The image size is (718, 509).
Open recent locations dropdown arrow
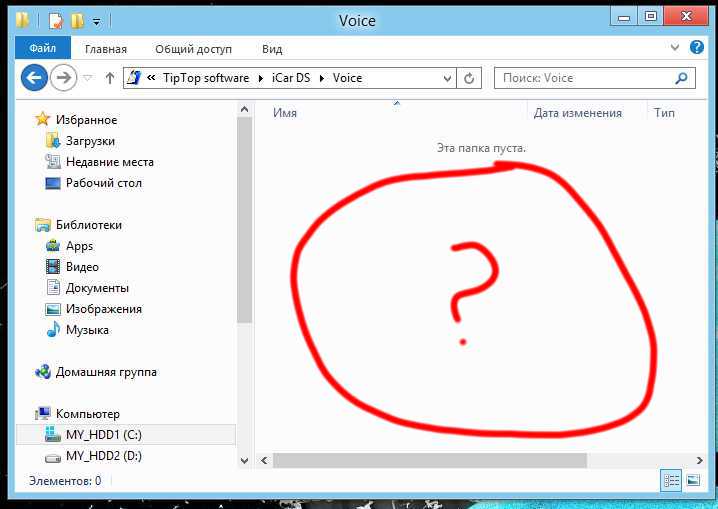point(88,78)
